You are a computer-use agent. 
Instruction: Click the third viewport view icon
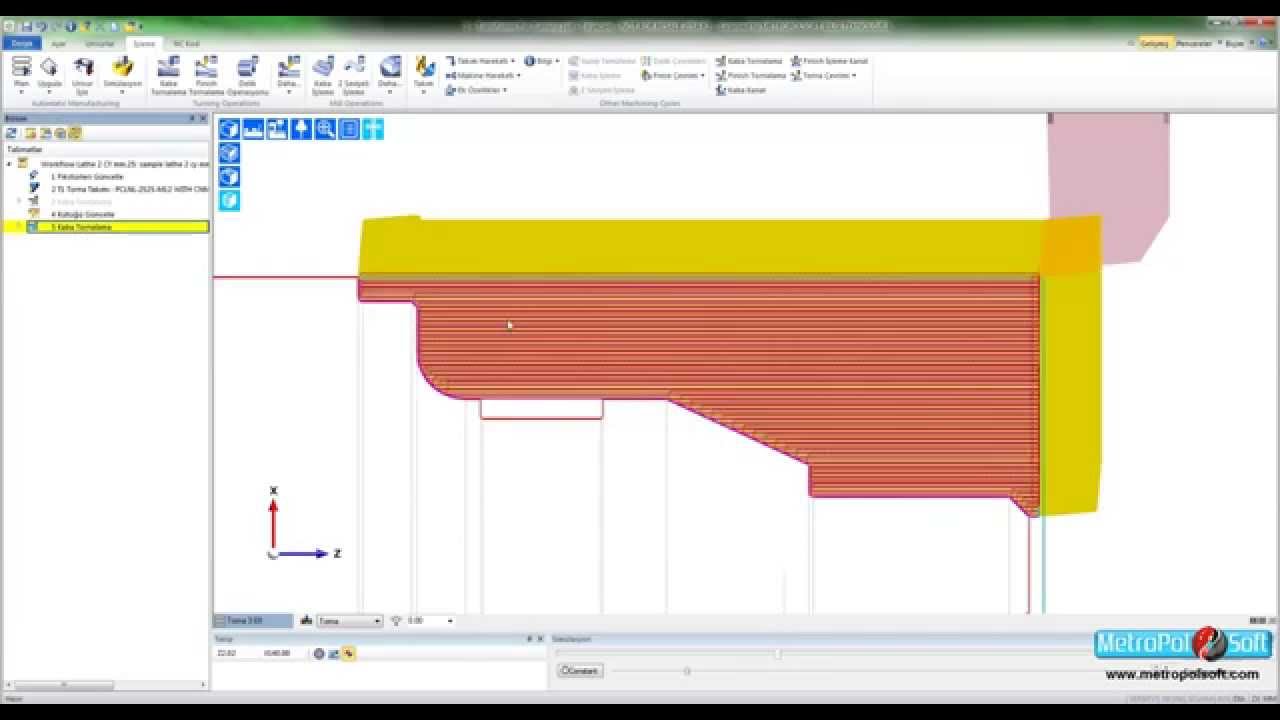tap(277, 129)
